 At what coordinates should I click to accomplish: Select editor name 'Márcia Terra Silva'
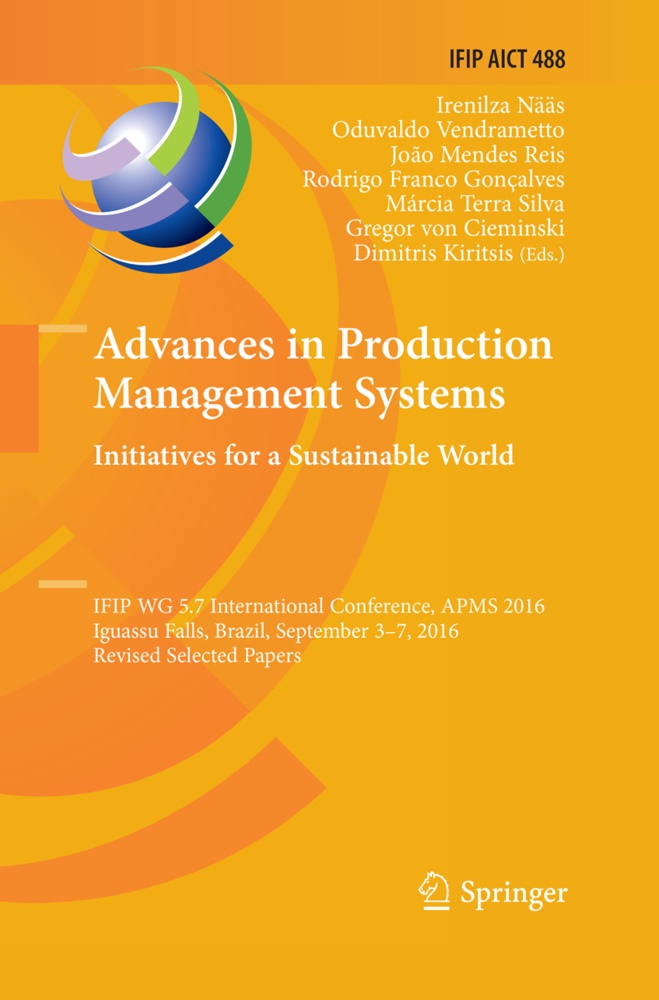(475, 203)
